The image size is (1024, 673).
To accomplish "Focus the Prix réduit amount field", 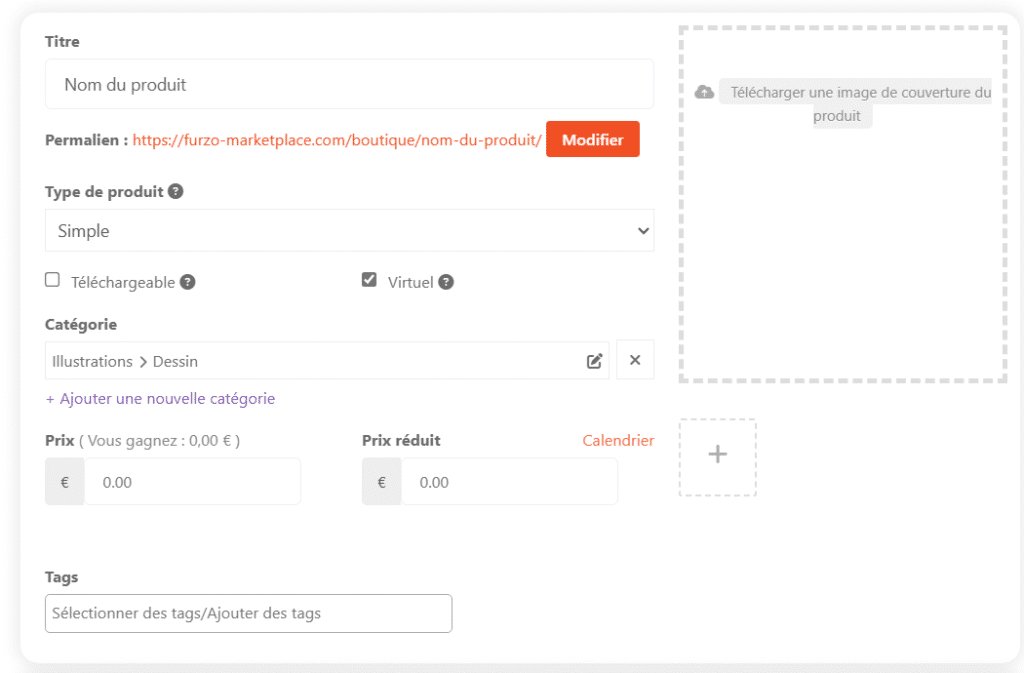I will (509, 482).
